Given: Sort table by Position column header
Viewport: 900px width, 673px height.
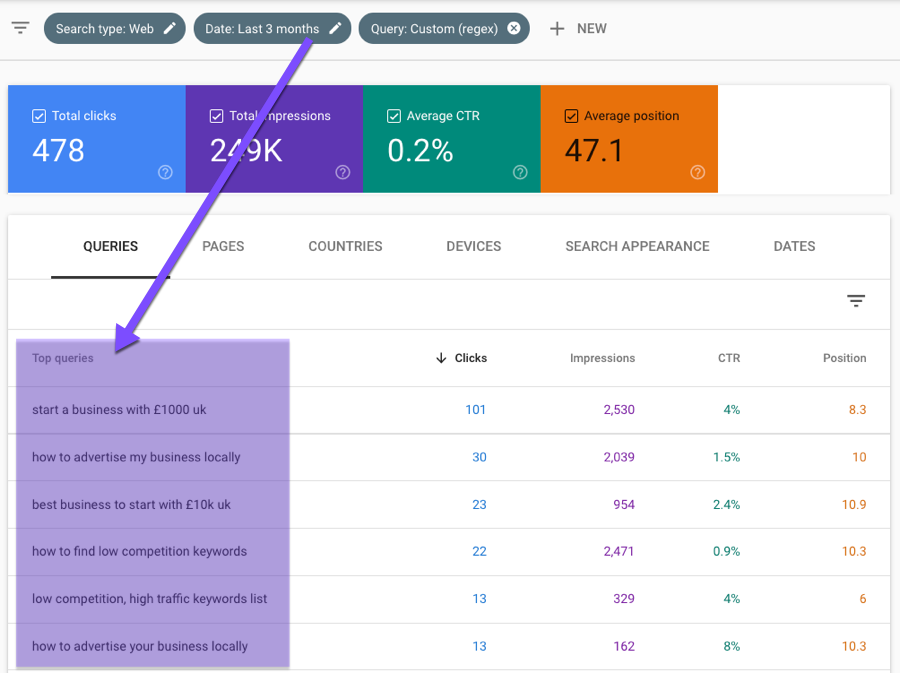Looking at the screenshot, I should pyautogui.click(x=844, y=358).
